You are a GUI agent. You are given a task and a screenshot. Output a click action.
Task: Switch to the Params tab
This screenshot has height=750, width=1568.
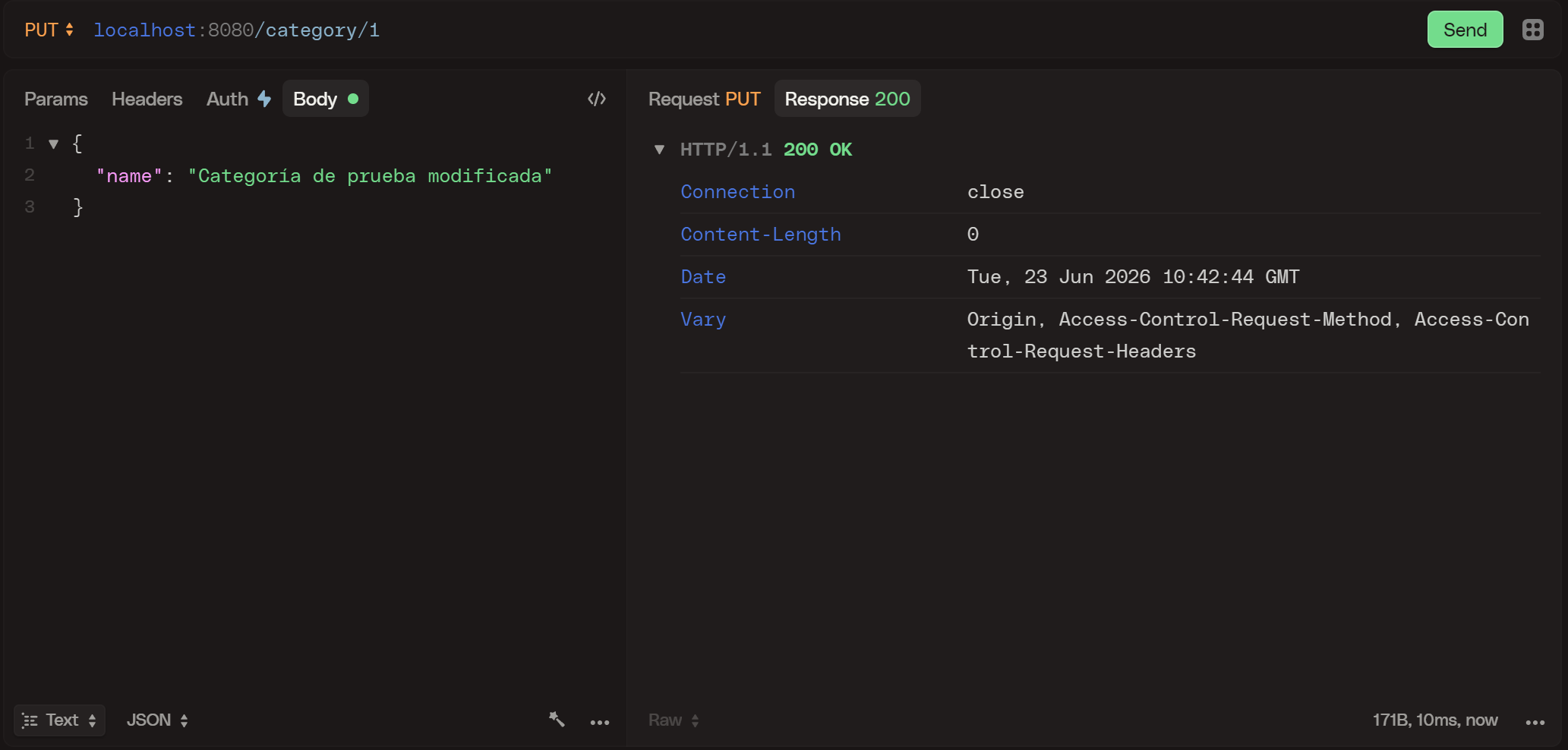(56, 99)
